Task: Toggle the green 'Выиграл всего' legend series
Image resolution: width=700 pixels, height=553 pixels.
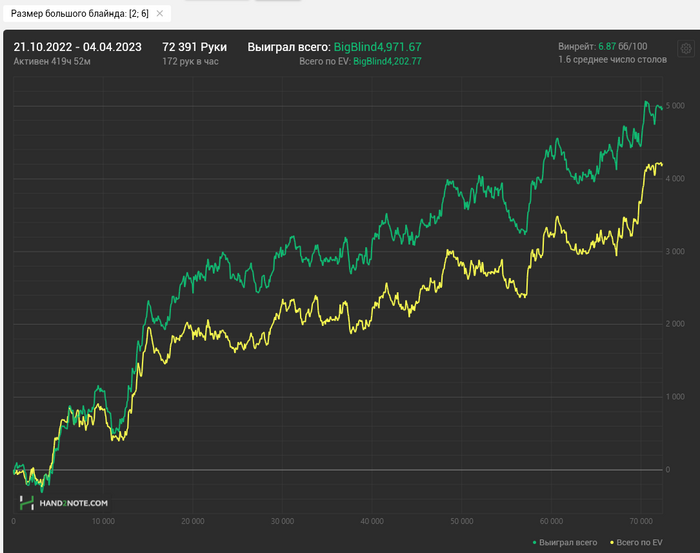Action: (x=565, y=542)
